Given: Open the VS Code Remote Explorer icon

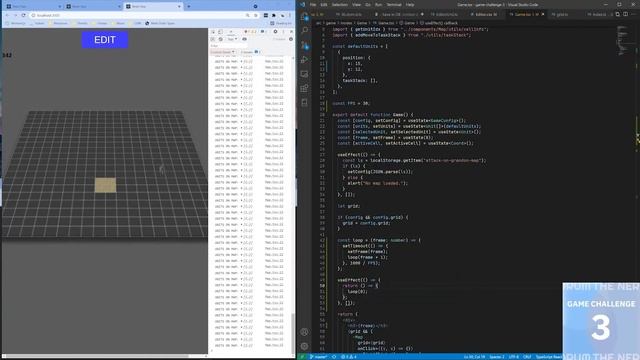Looking at the screenshot, I should (x=304, y=74).
